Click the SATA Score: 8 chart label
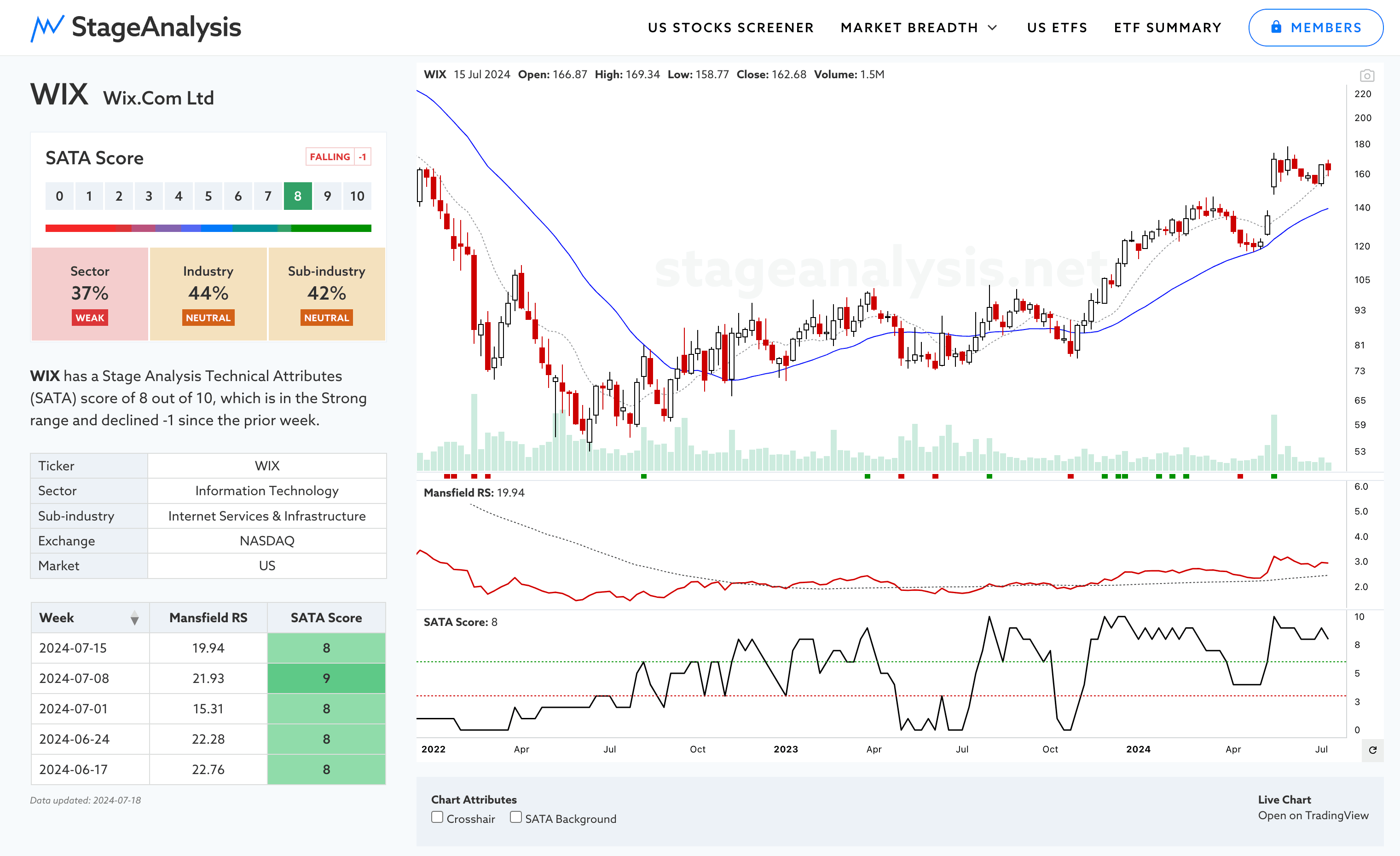Image resolution: width=1400 pixels, height=856 pixels. point(460,622)
